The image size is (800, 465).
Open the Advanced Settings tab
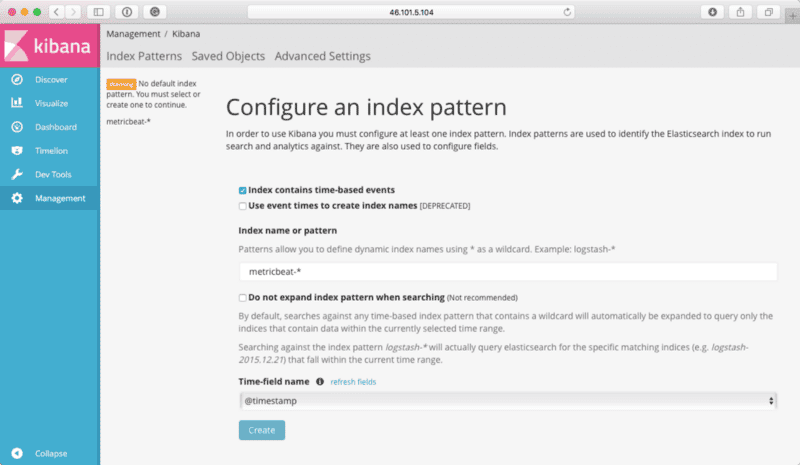(x=322, y=56)
